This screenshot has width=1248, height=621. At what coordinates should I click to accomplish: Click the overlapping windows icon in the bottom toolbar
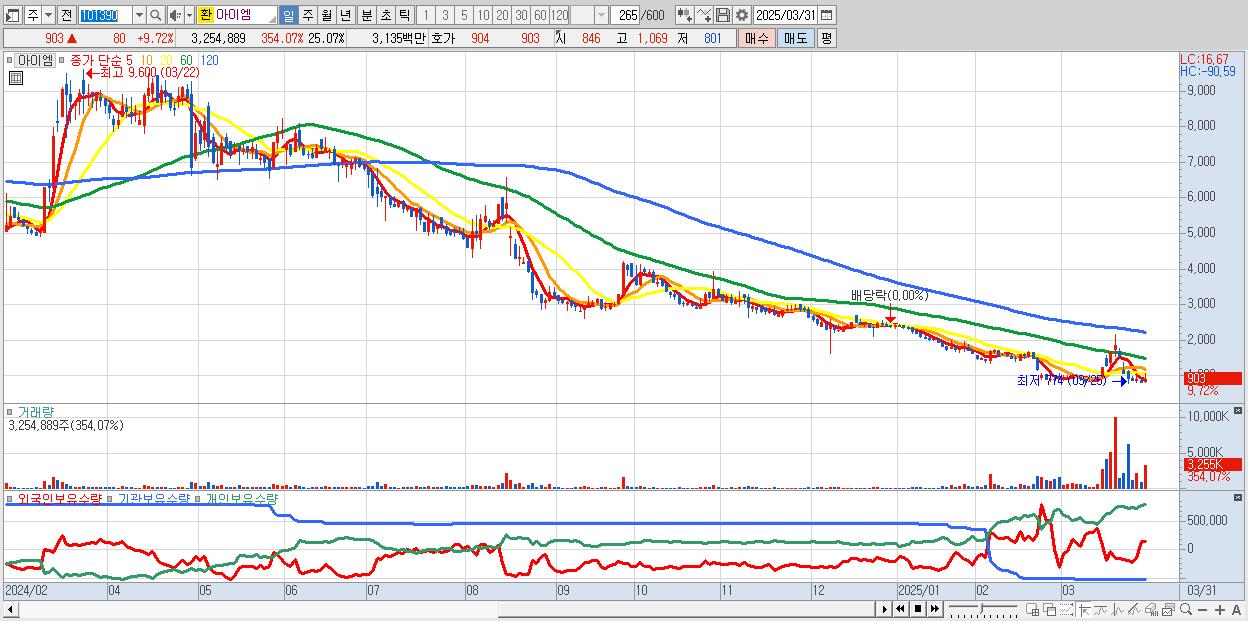pyautogui.click(x=1050, y=610)
